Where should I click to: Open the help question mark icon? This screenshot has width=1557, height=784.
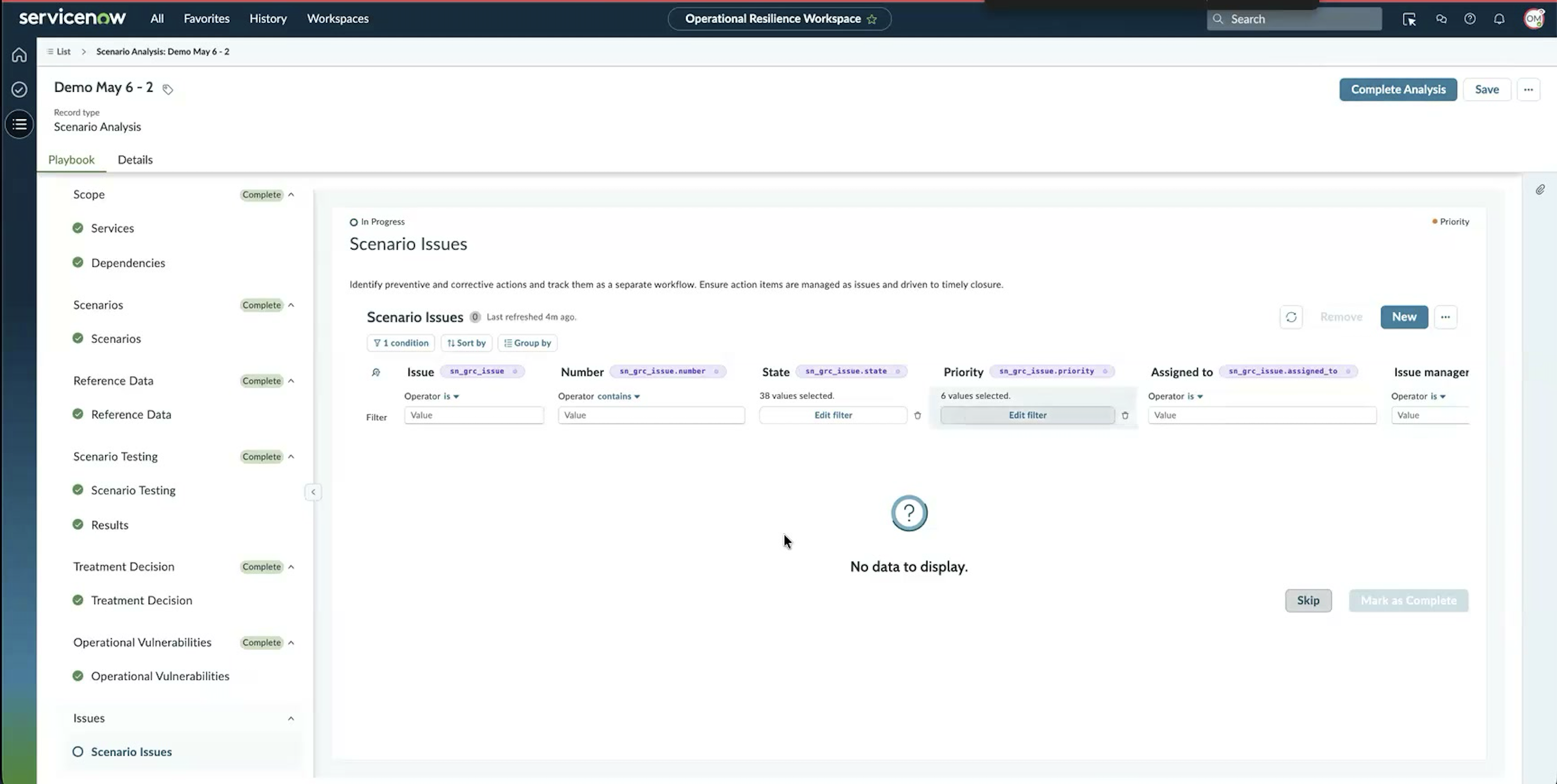point(1470,19)
